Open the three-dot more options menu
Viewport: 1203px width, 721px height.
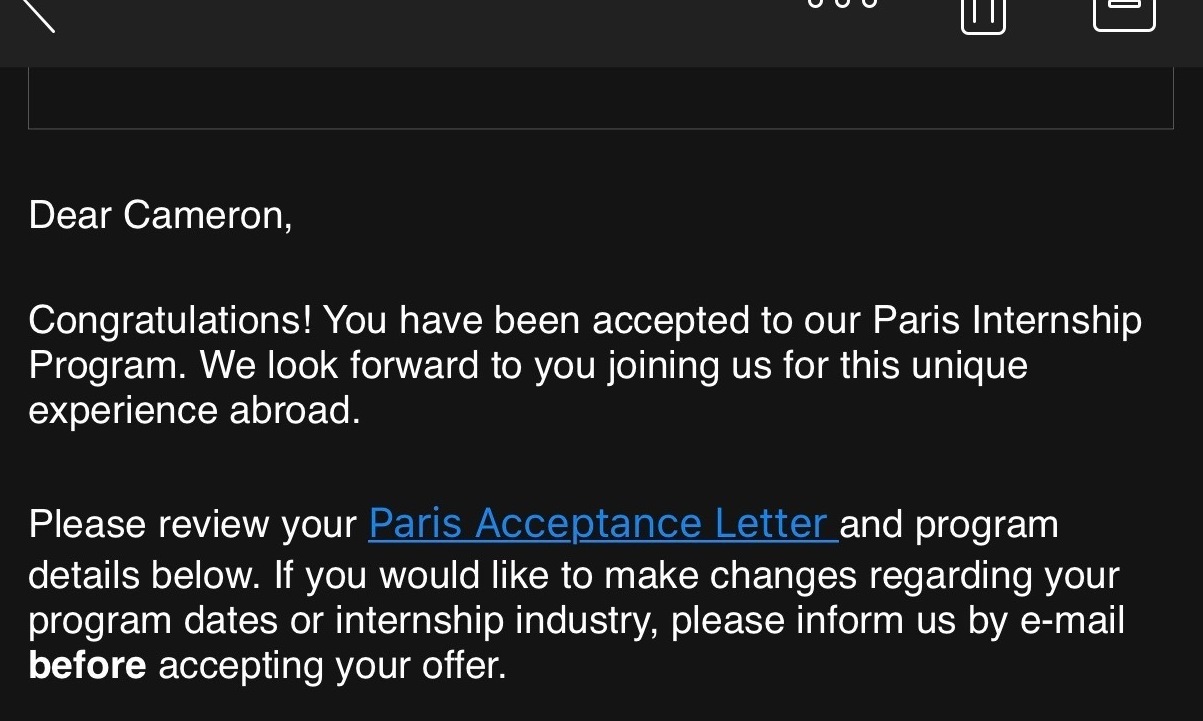[x=842, y=4]
